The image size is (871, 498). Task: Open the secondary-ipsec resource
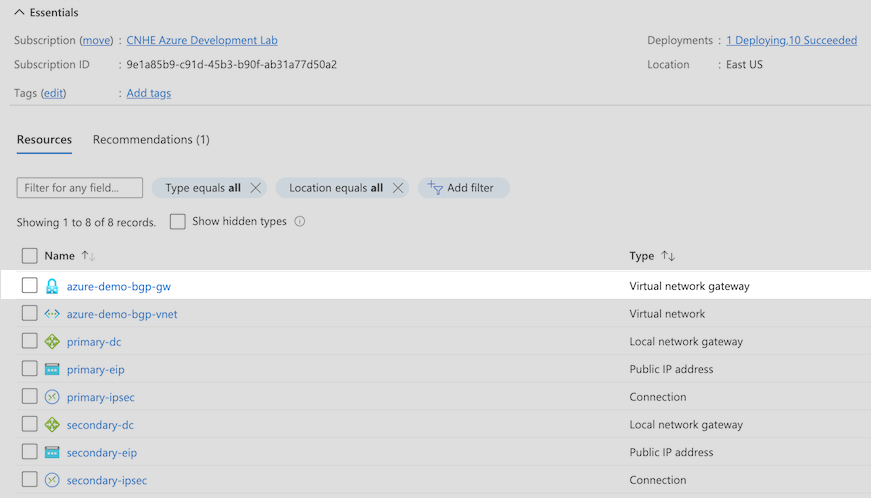[x=107, y=481]
